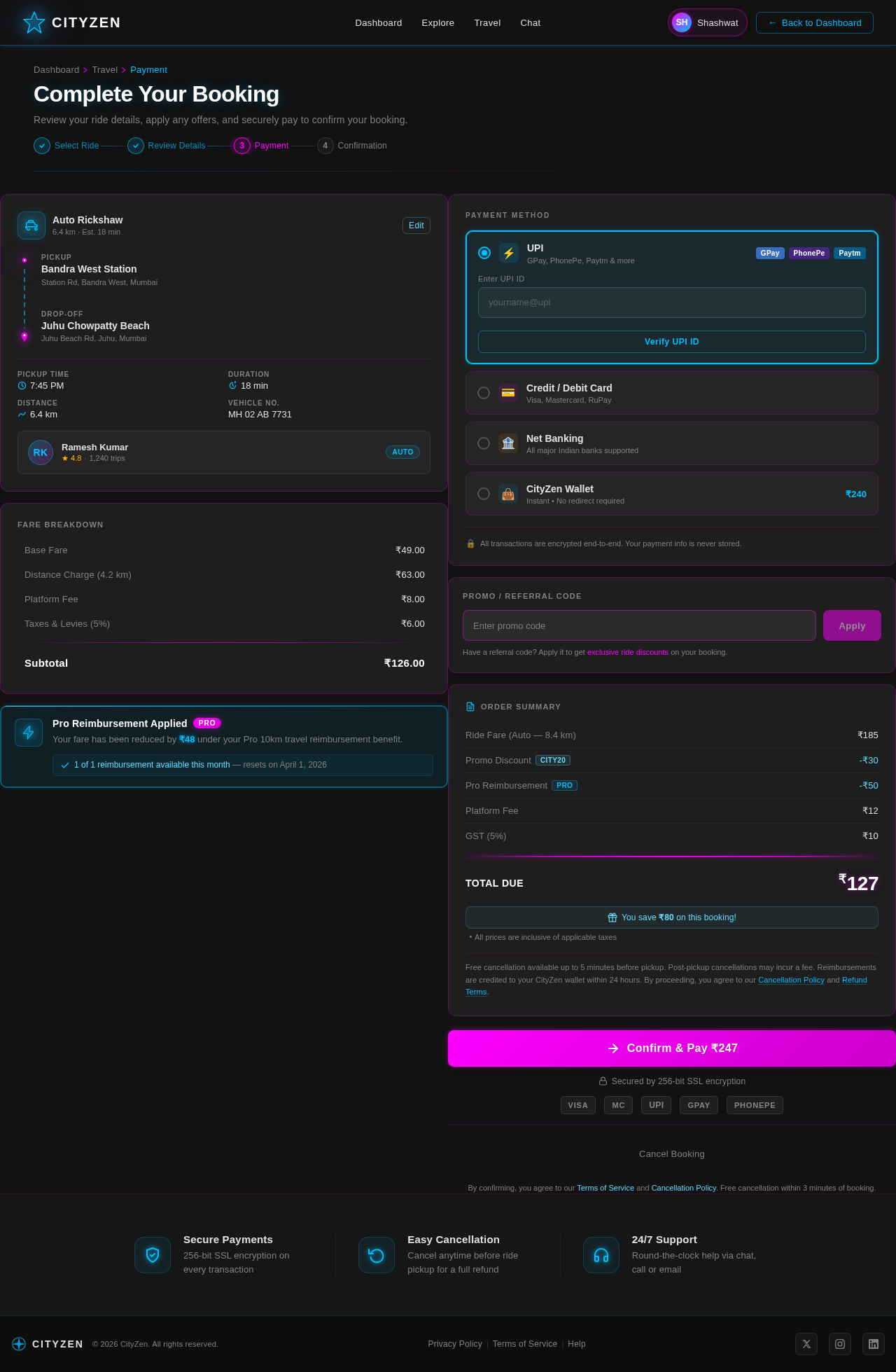Click the Order Summary document icon
This screenshot has width=896, height=1372.
(x=470, y=707)
